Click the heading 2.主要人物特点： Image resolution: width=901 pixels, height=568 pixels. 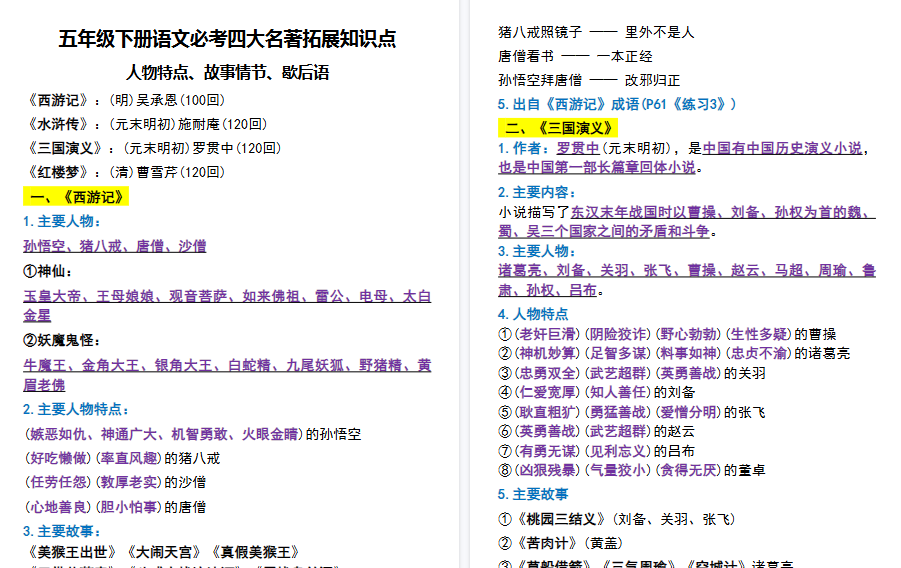76,409
